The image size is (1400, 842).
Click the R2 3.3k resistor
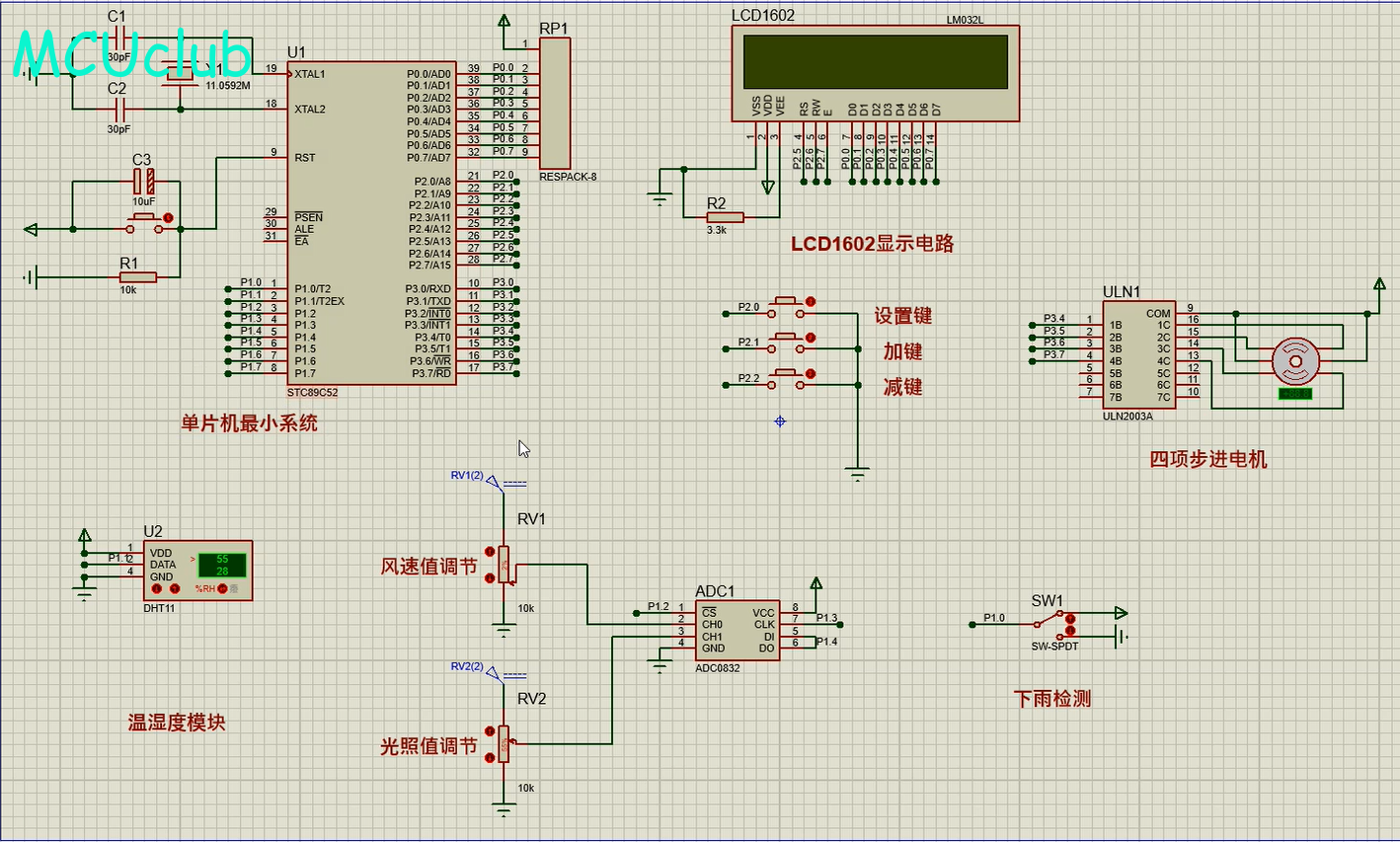(725, 217)
